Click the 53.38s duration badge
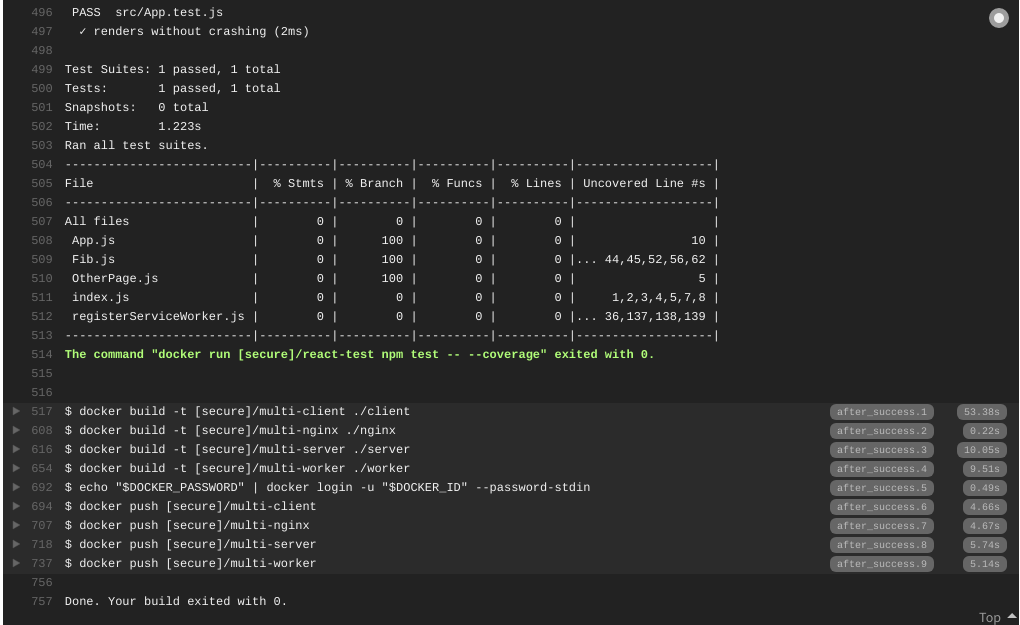 tap(982, 412)
